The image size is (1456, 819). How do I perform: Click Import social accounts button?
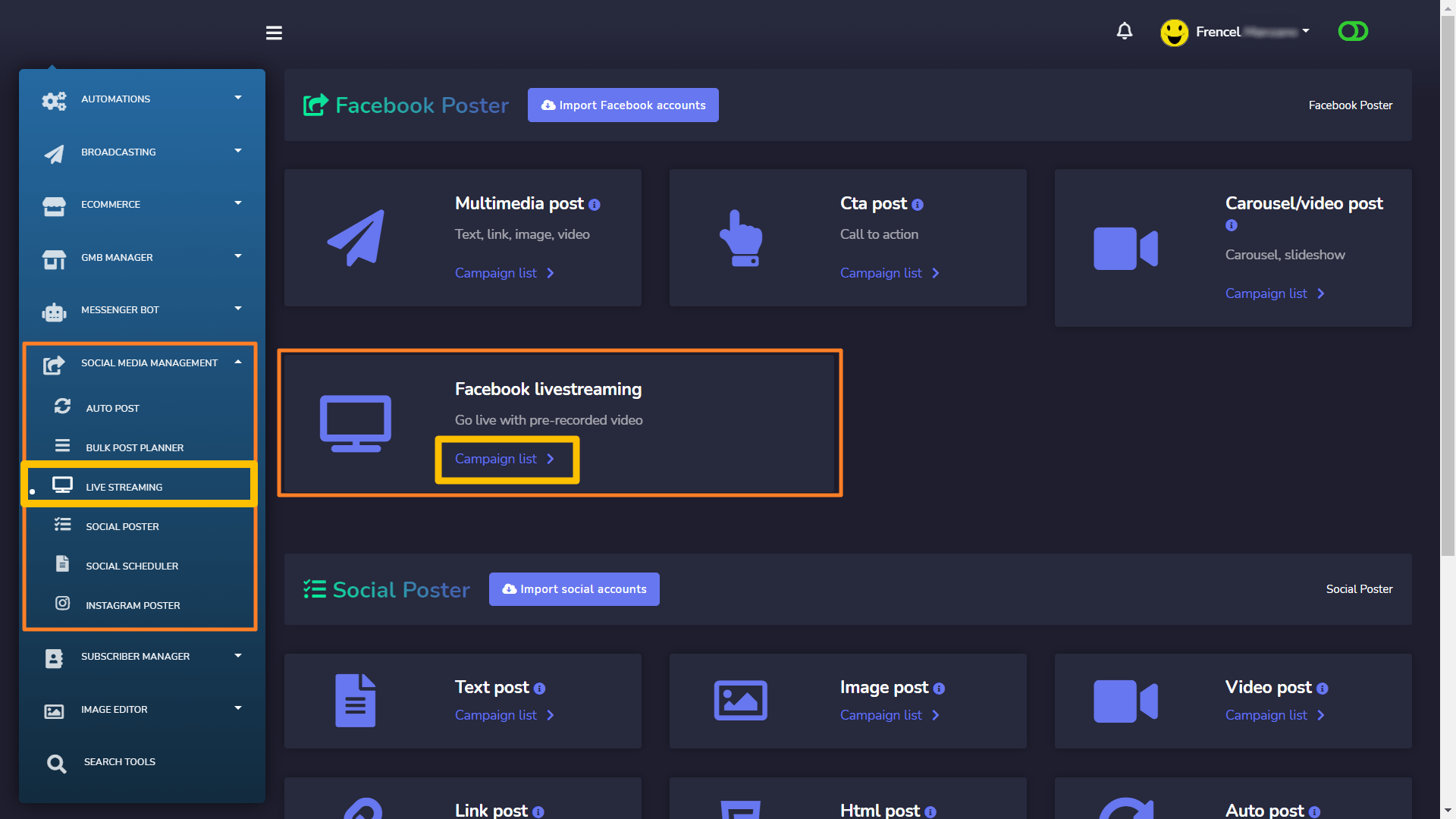point(574,589)
